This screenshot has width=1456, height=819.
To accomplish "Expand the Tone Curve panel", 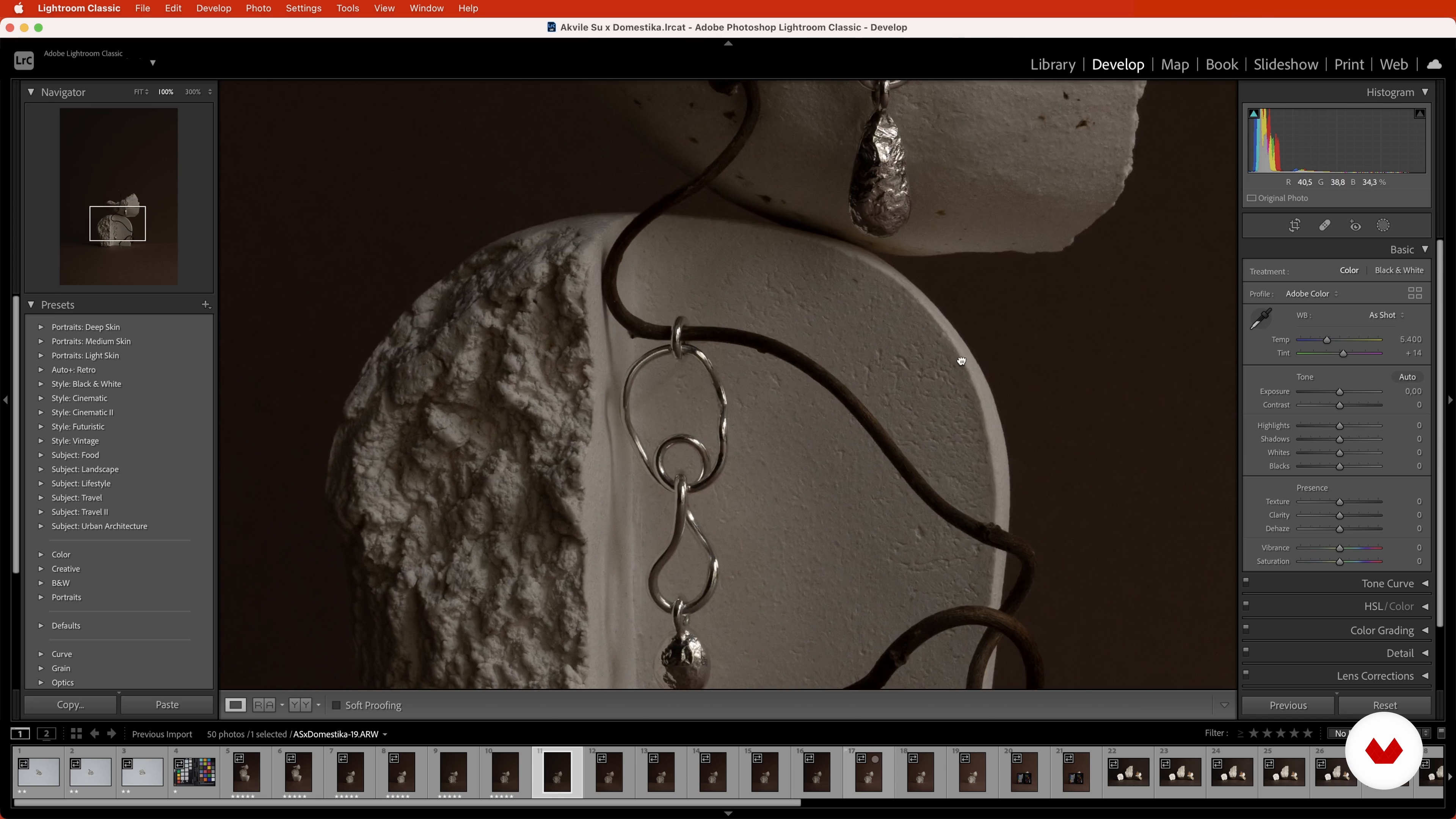I will [1425, 584].
